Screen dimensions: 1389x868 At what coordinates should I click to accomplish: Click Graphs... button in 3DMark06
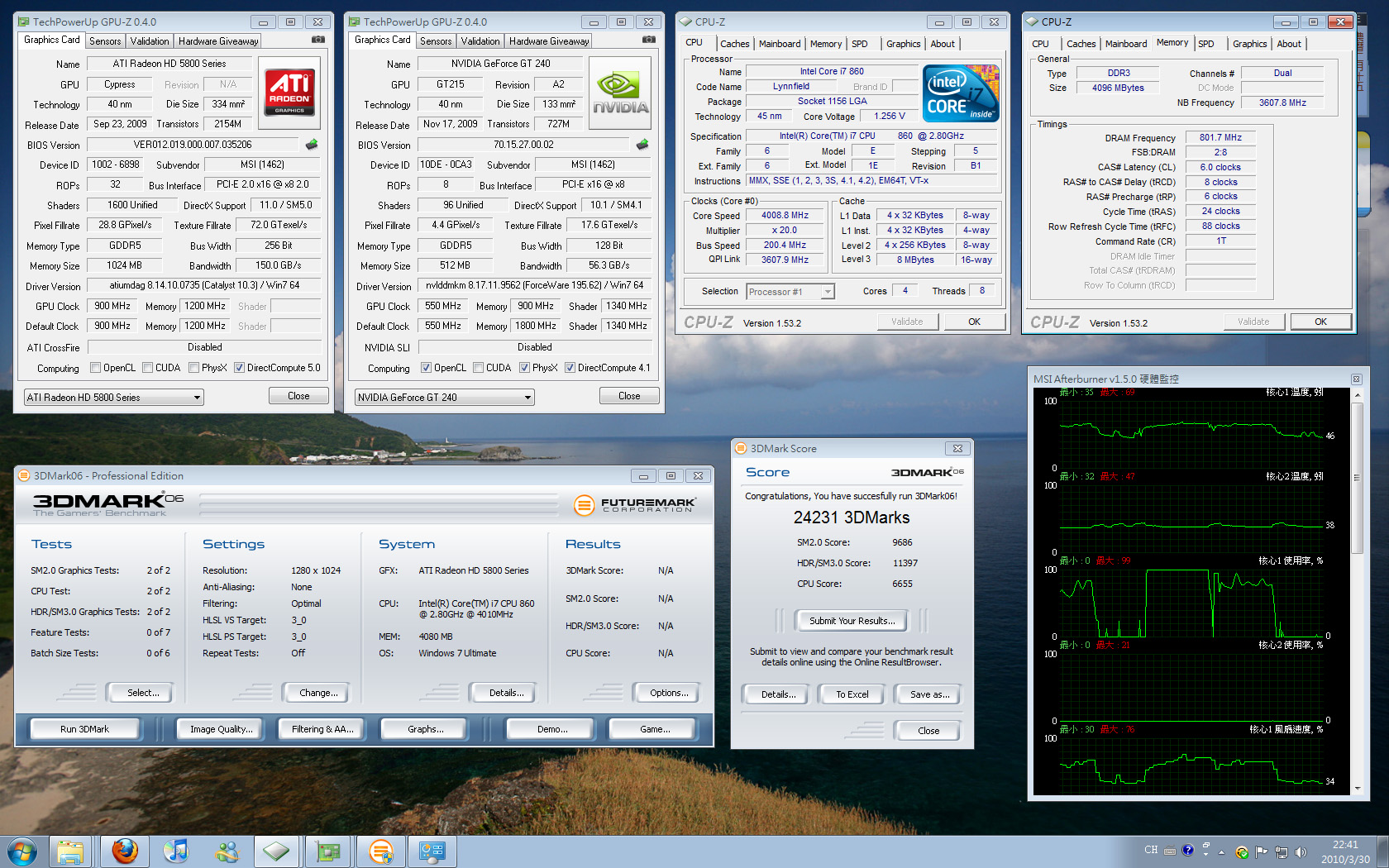pyautogui.click(x=426, y=729)
